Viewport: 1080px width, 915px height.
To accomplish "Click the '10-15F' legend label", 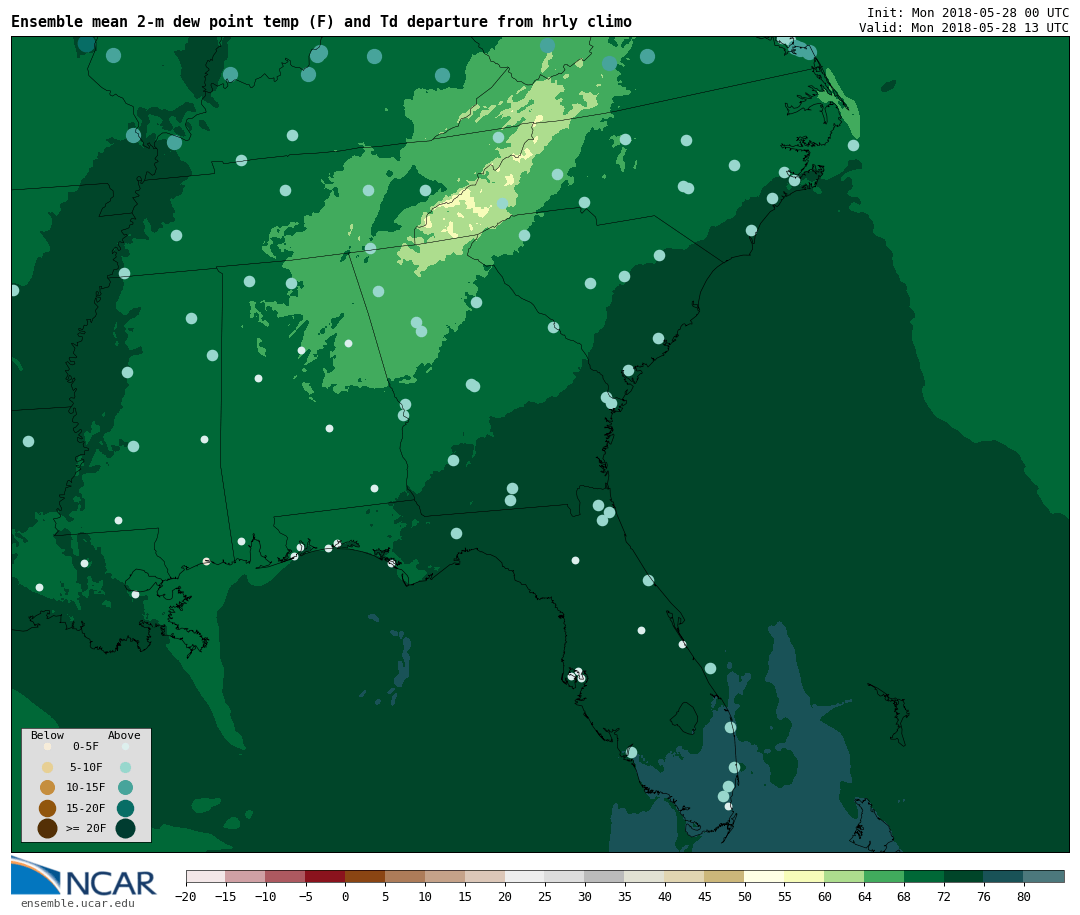I will pos(86,788).
